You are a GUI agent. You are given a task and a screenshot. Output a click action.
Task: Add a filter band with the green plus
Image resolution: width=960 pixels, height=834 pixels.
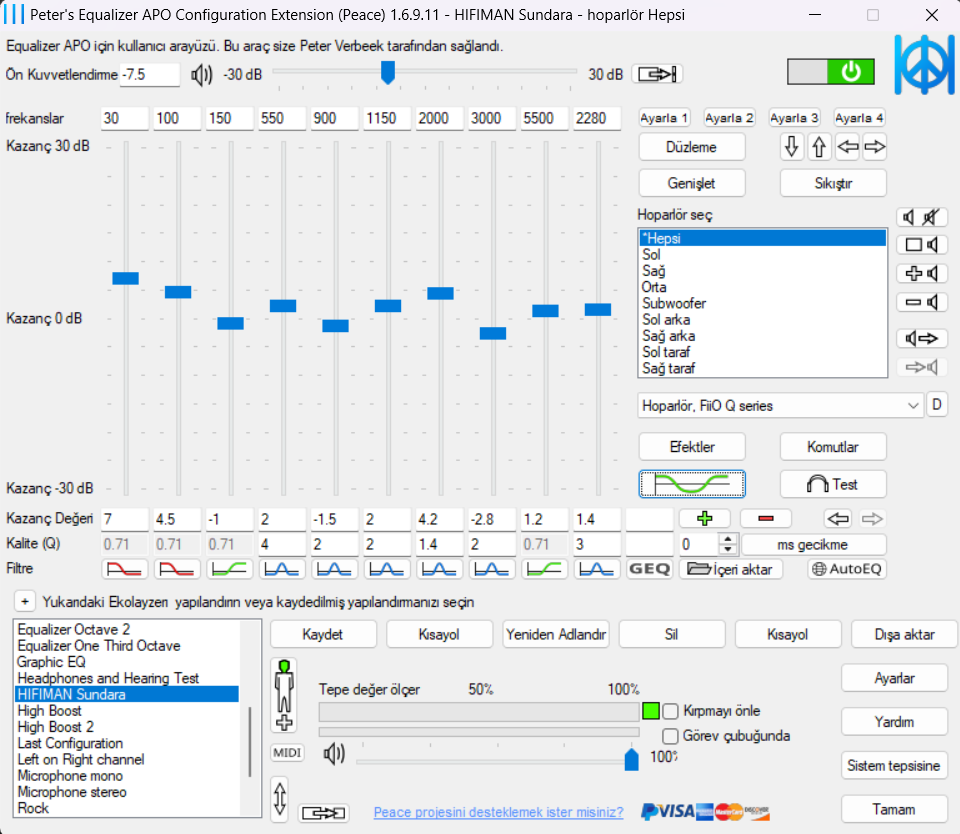point(705,519)
